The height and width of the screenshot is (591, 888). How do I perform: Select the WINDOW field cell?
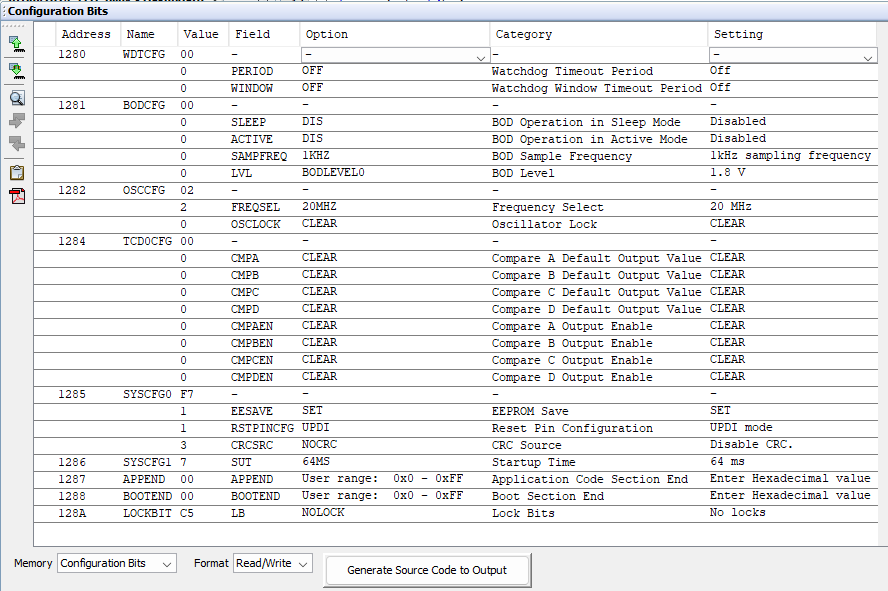[x=252, y=88]
